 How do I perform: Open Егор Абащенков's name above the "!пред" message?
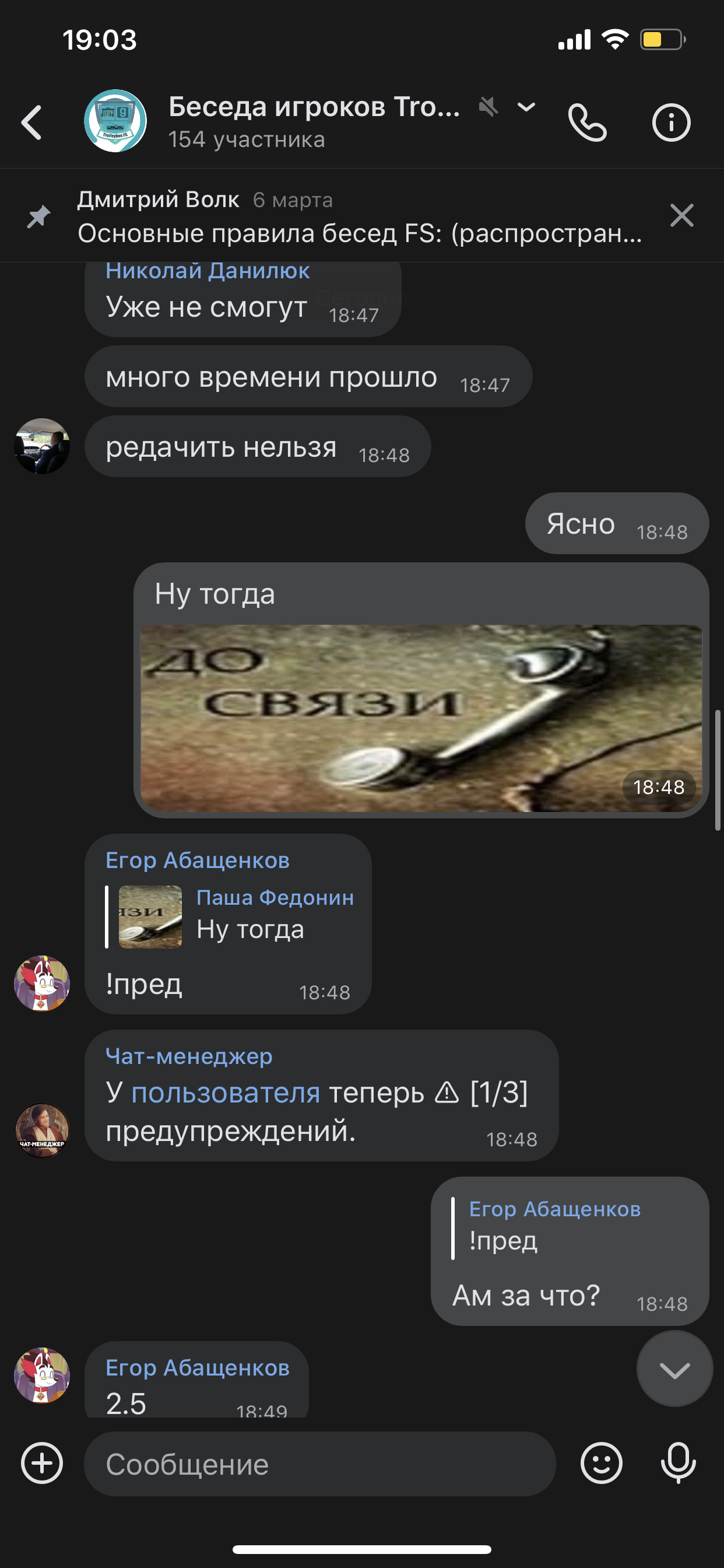pyautogui.click(x=197, y=860)
